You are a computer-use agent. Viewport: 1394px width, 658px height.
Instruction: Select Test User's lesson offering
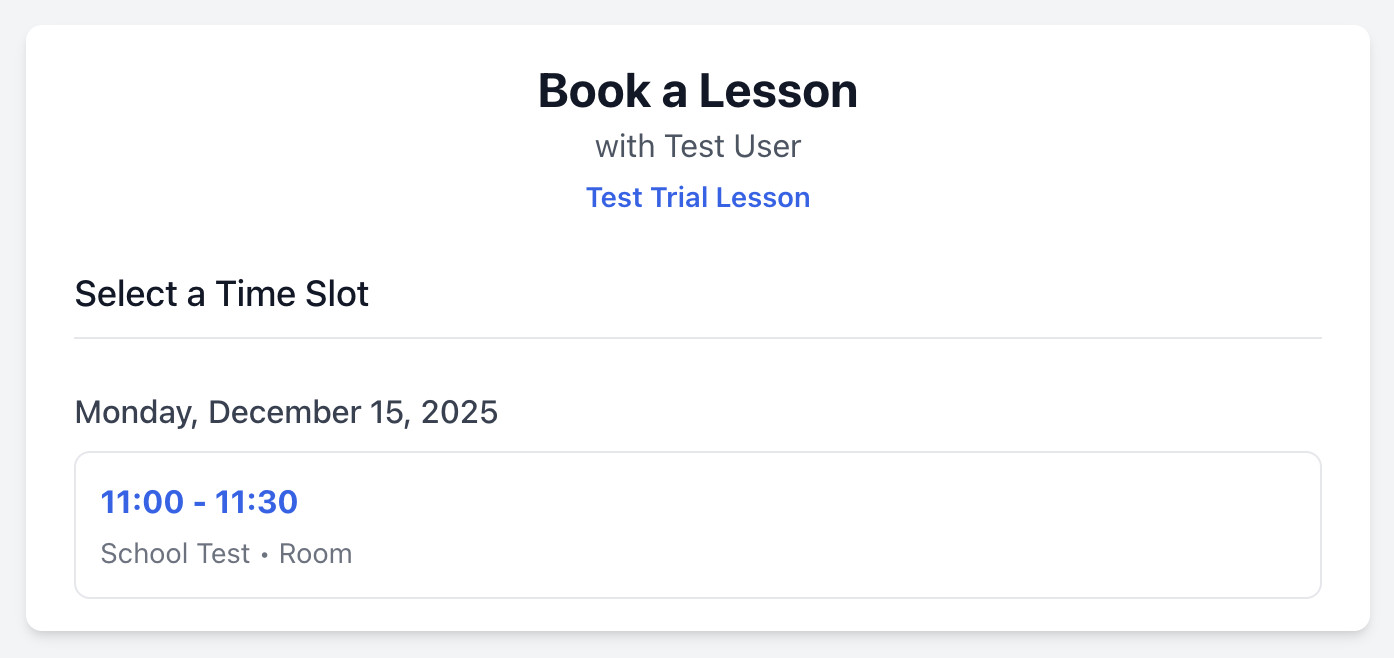698,197
